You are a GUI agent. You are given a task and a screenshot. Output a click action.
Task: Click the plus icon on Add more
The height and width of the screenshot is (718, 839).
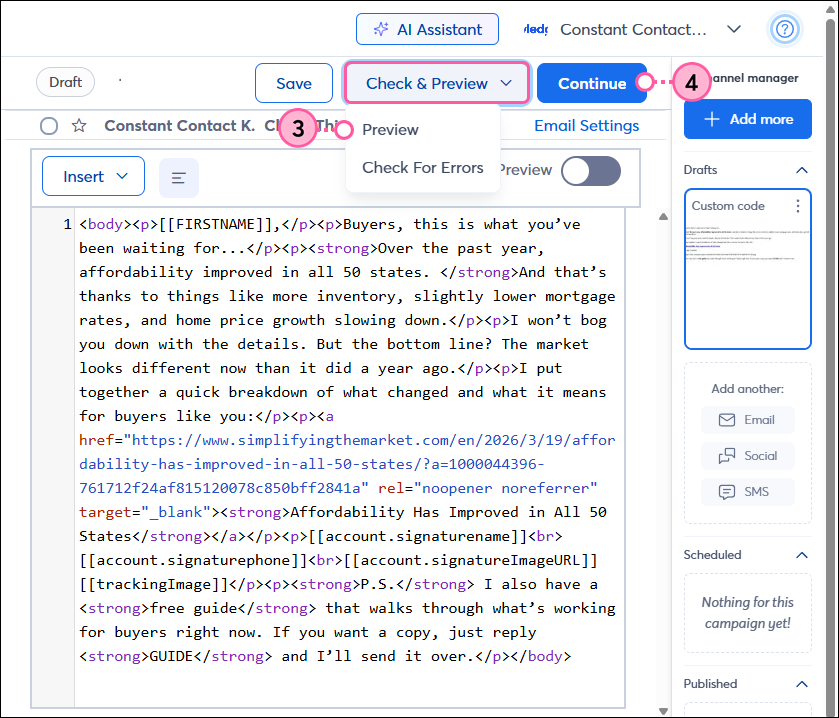(x=711, y=119)
